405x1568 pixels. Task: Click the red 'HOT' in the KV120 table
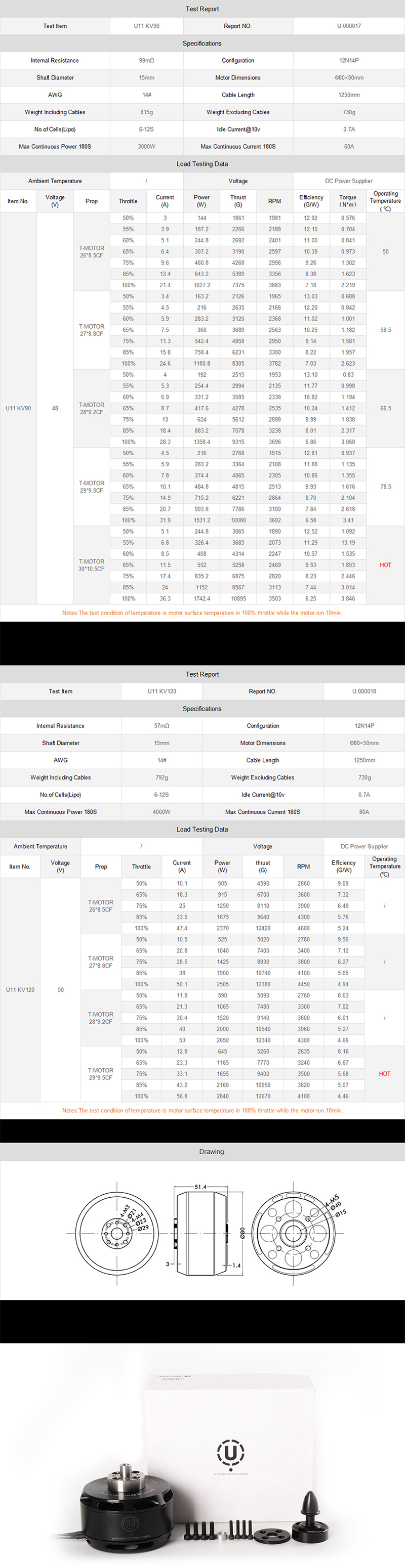click(384, 1074)
